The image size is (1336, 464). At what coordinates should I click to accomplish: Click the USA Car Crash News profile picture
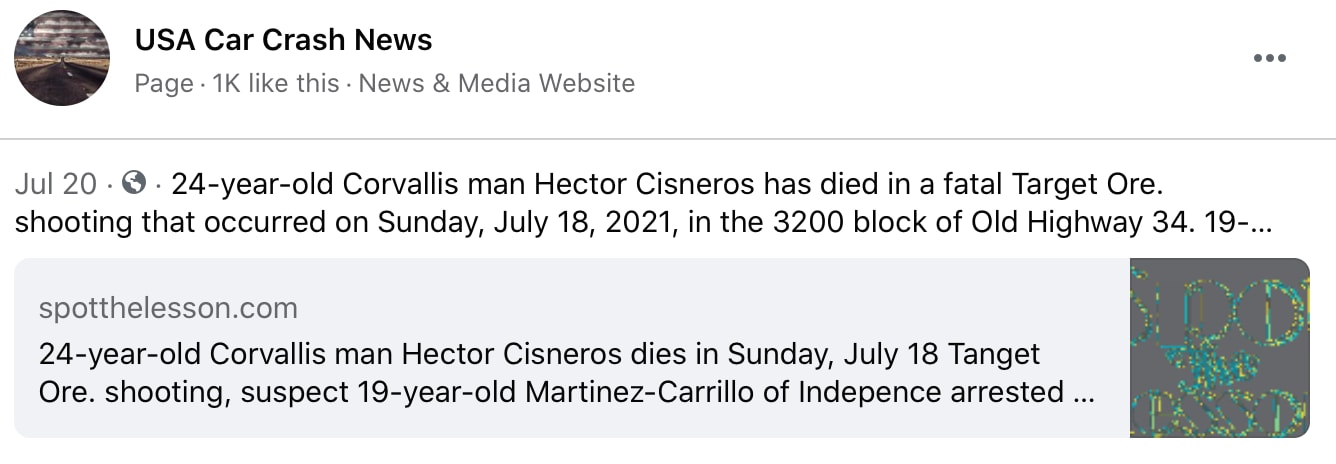(x=62, y=58)
